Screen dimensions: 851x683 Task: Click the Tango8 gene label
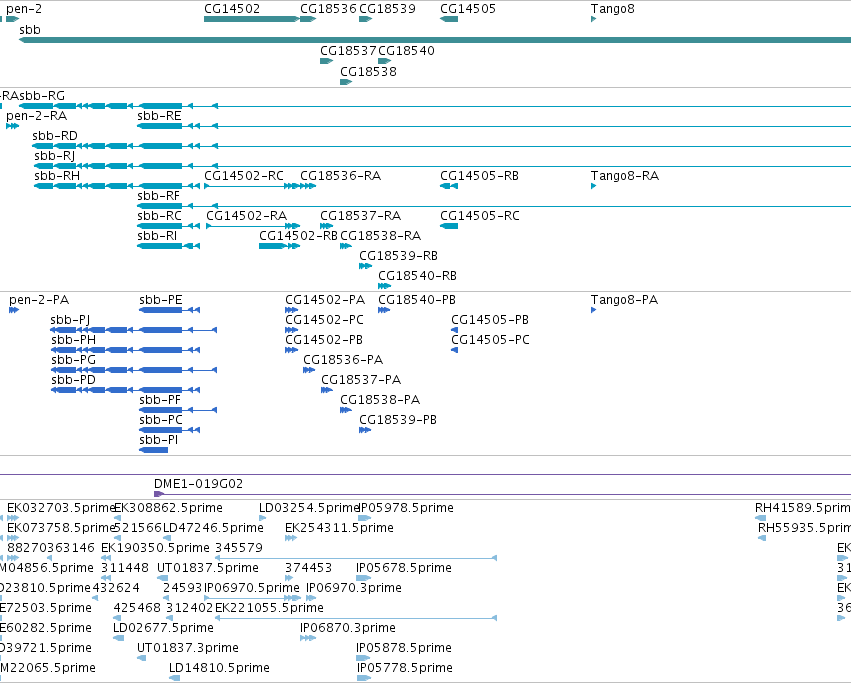(x=613, y=9)
